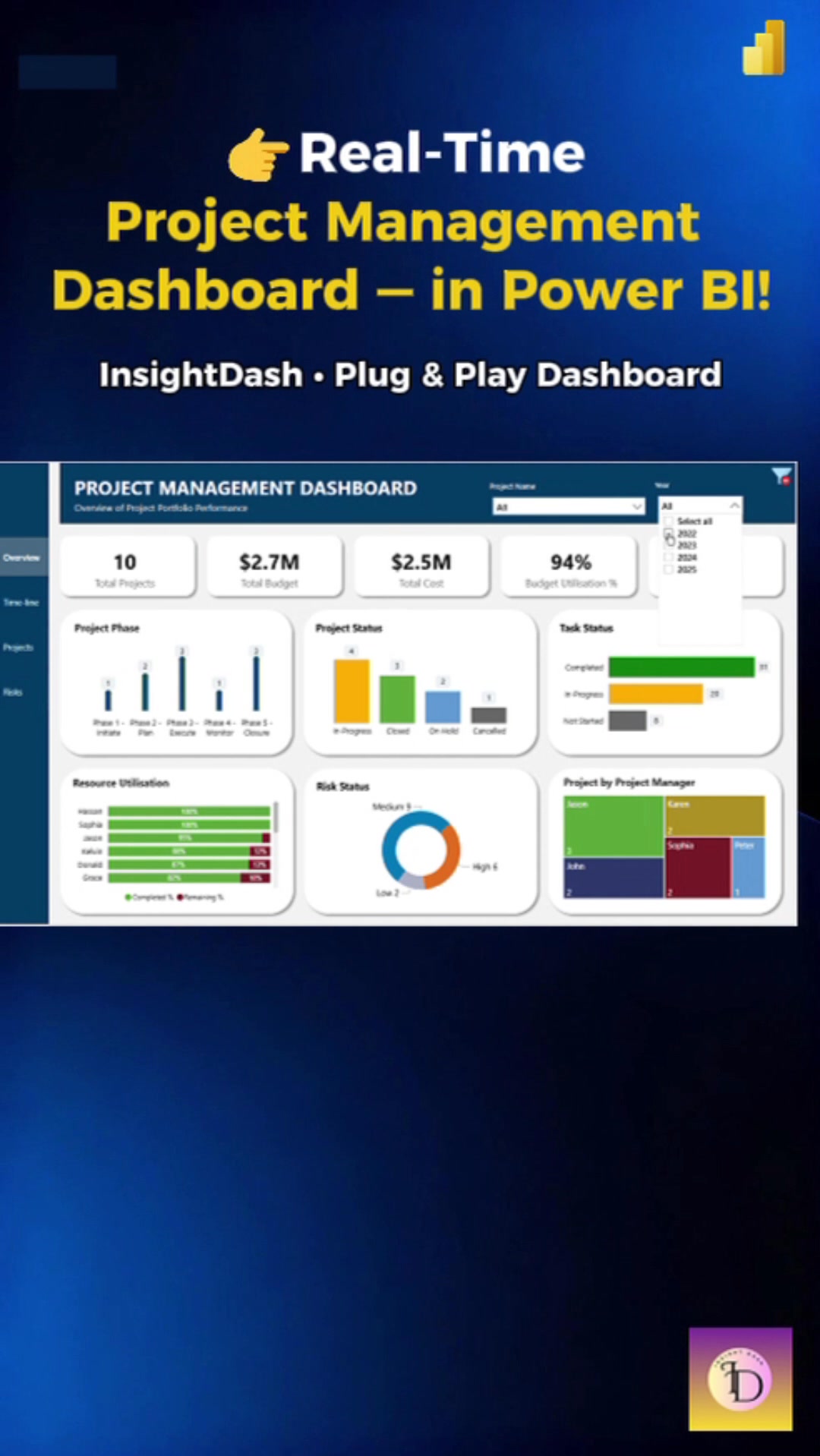820x1456 pixels.
Task: Click Karen's olive treemap tile
Action: [x=715, y=816]
